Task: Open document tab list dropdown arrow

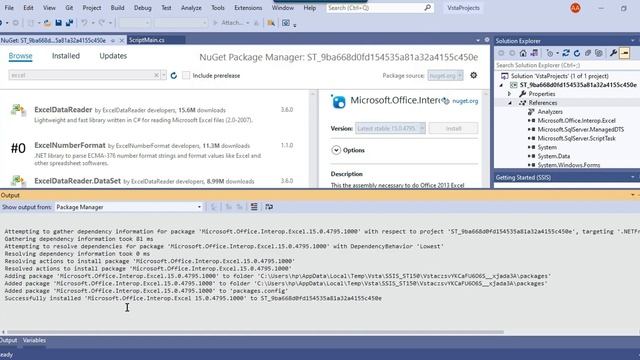Action: 478,40
